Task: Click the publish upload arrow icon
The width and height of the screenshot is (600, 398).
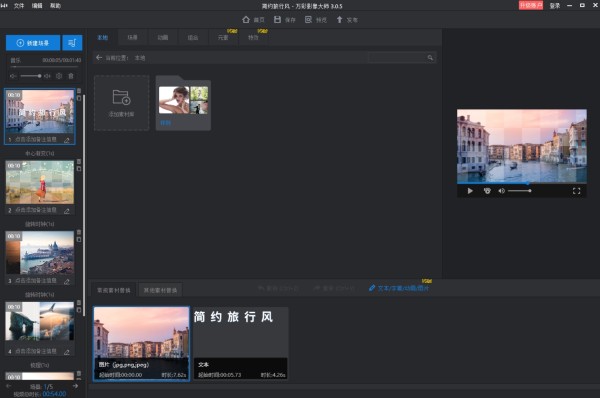Action: 339,20
